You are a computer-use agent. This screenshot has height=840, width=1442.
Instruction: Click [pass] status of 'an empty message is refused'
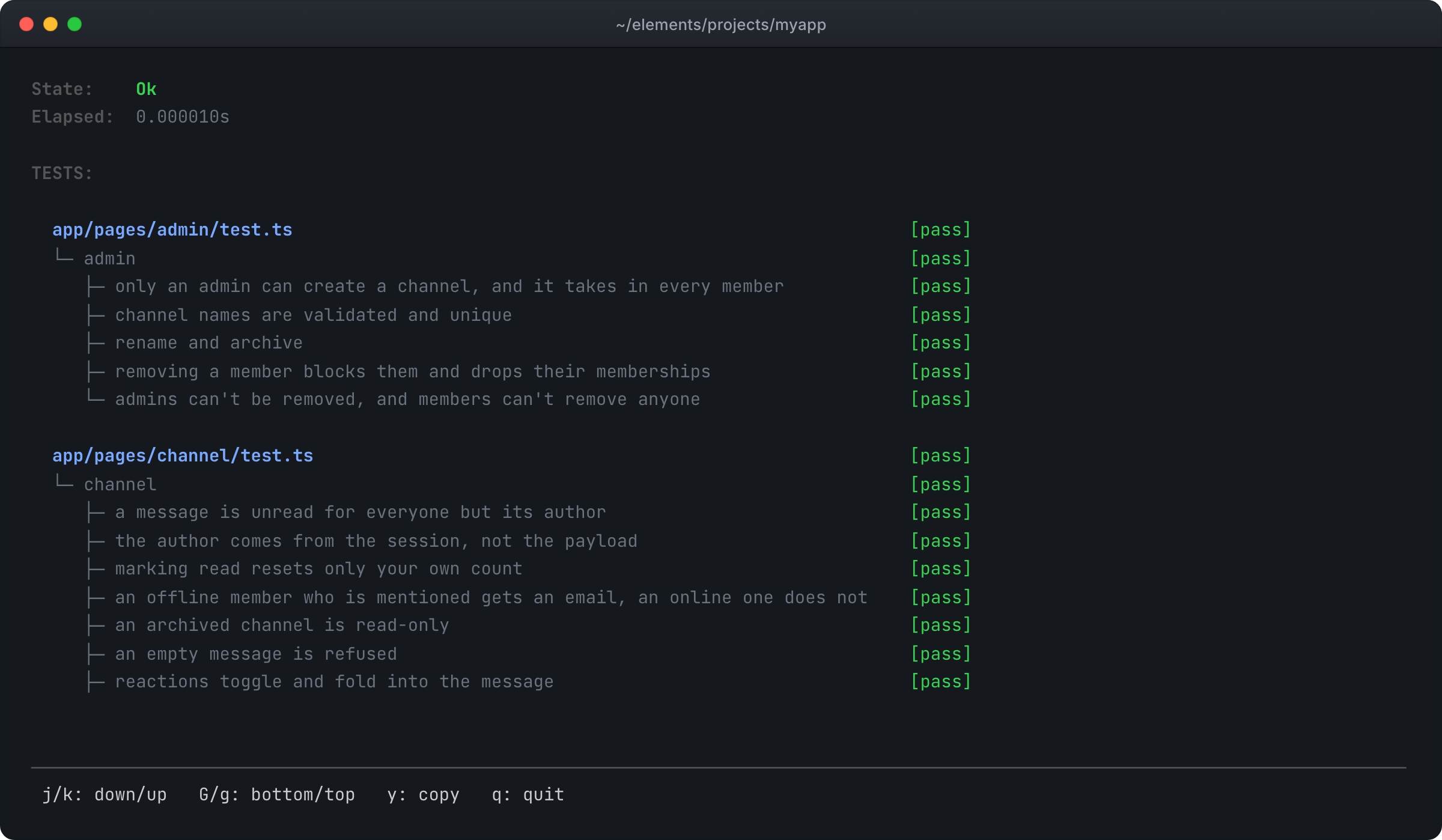tap(941, 654)
